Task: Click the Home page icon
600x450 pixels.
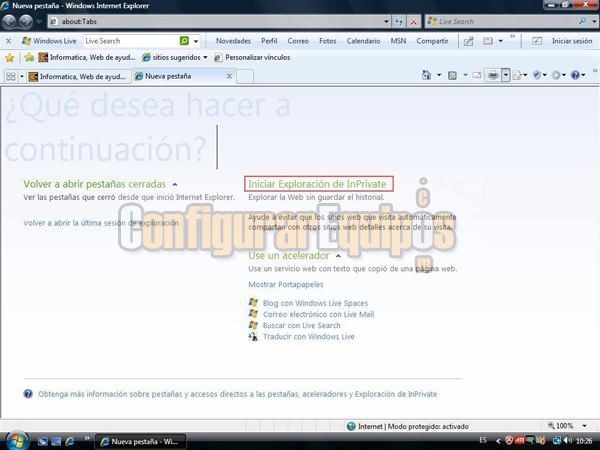Action: pos(426,75)
